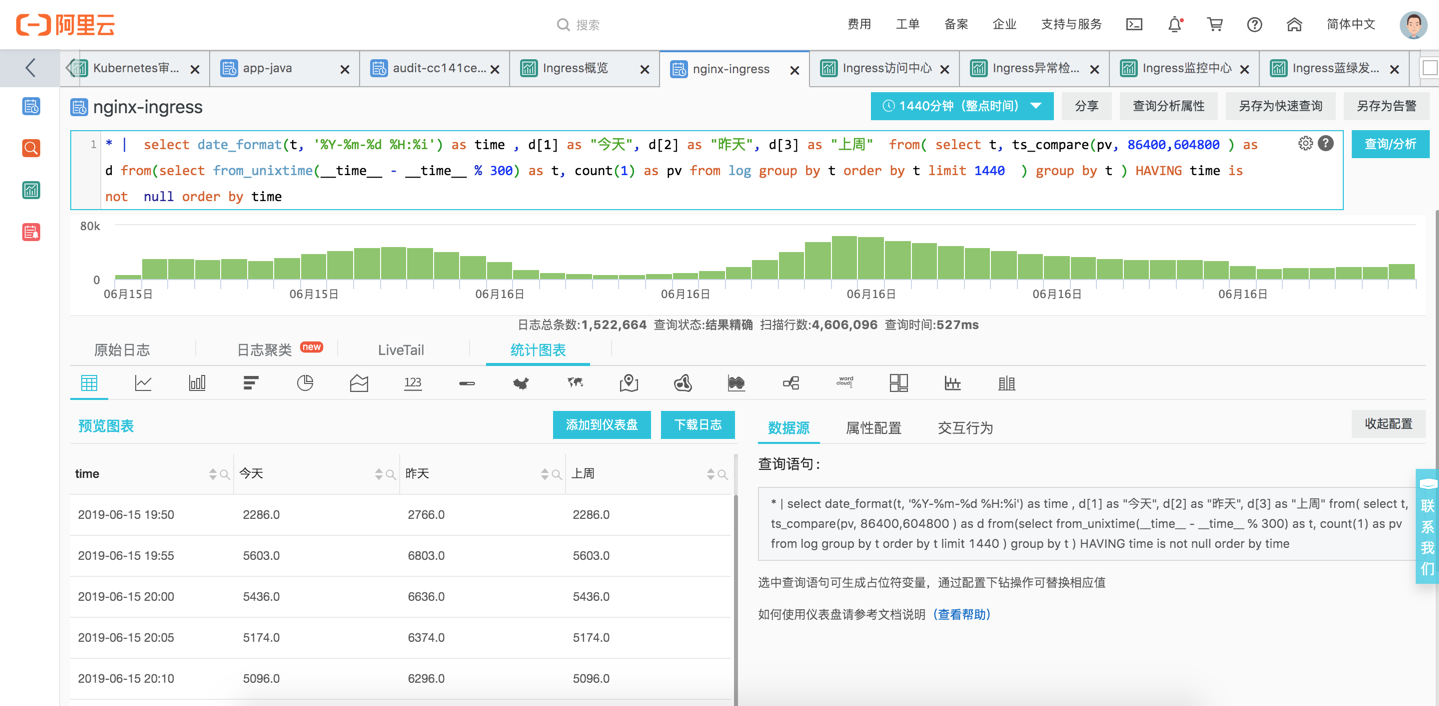The image size is (1439, 706).
Task: Open the shopping cart icon
Action: (x=1215, y=24)
